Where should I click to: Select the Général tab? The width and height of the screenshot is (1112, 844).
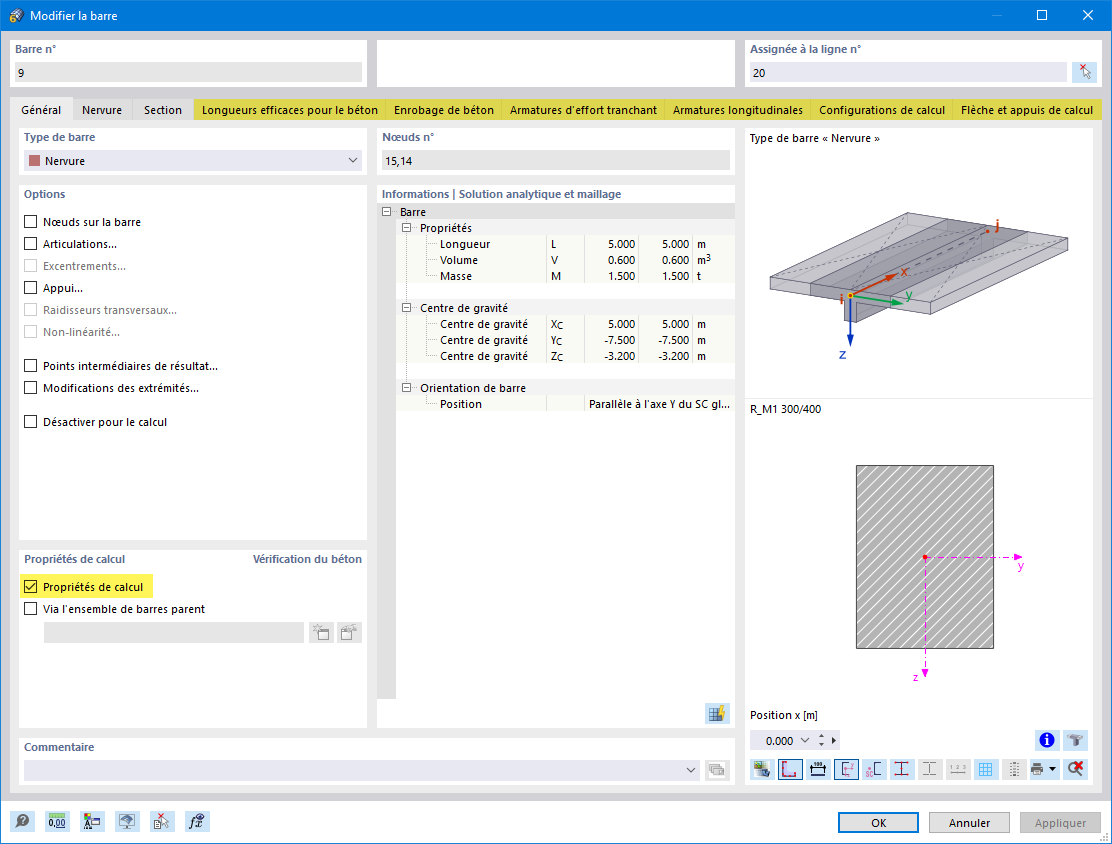coord(41,109)
